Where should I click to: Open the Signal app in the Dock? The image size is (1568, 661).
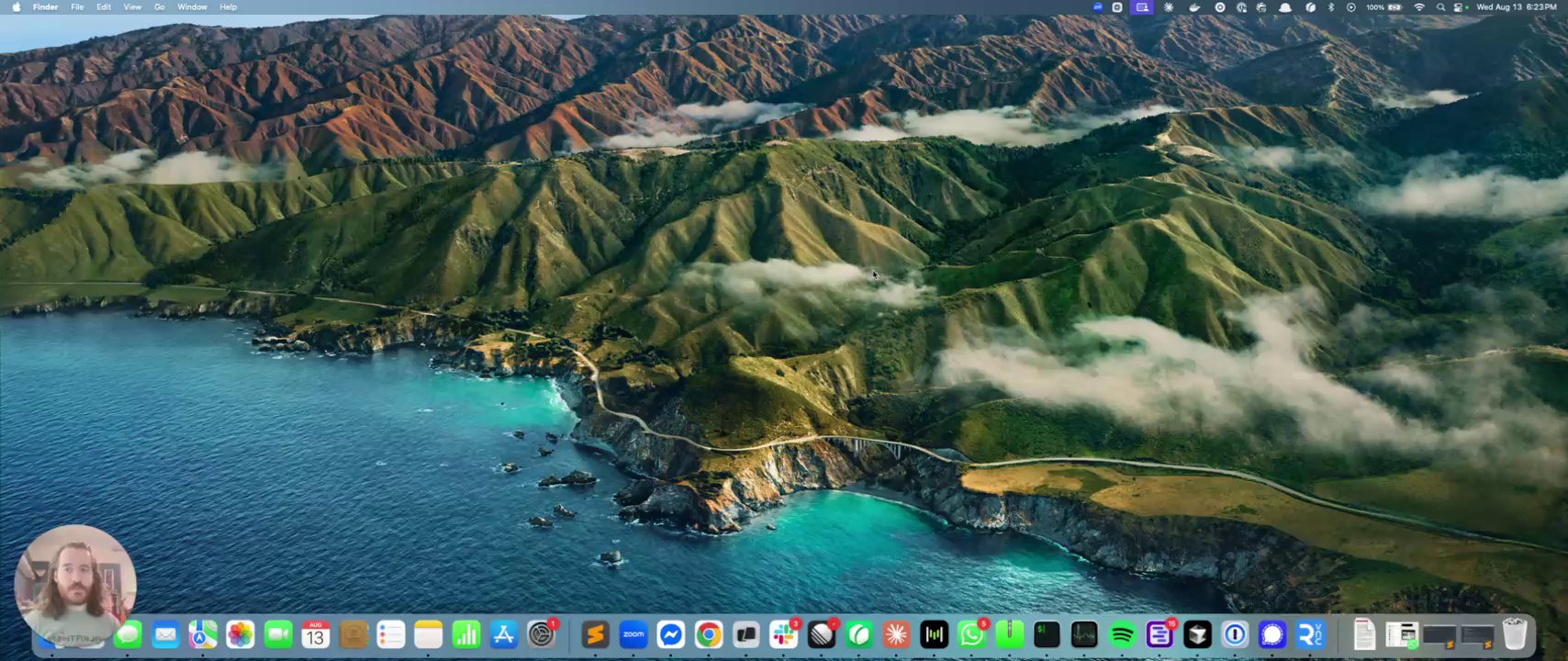[x=1272, y=634]
